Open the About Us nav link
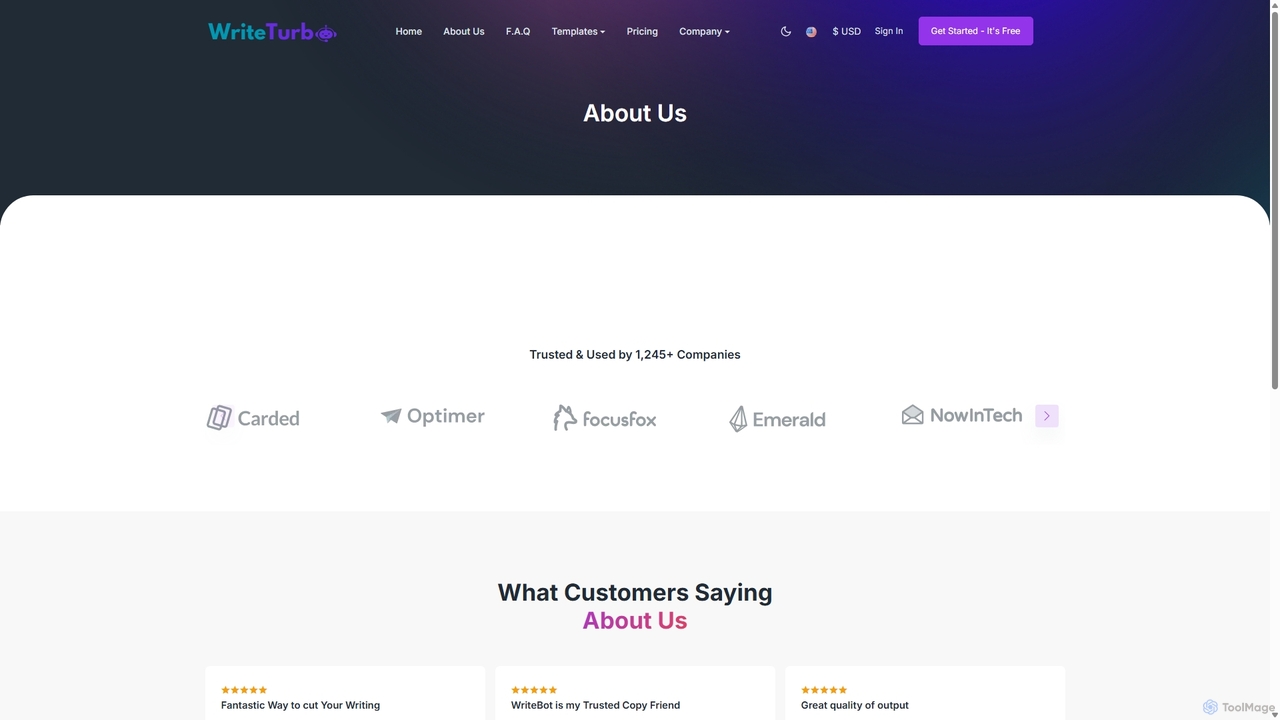Image resolution: width=1280 pixels, height=720 pixels. [464, 32]
